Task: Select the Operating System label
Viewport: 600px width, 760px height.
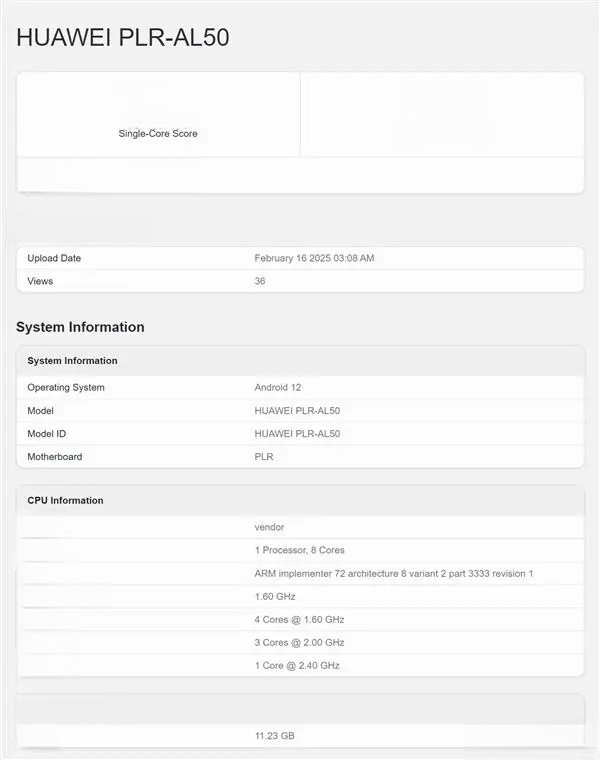Action: (x=66, y=387)
